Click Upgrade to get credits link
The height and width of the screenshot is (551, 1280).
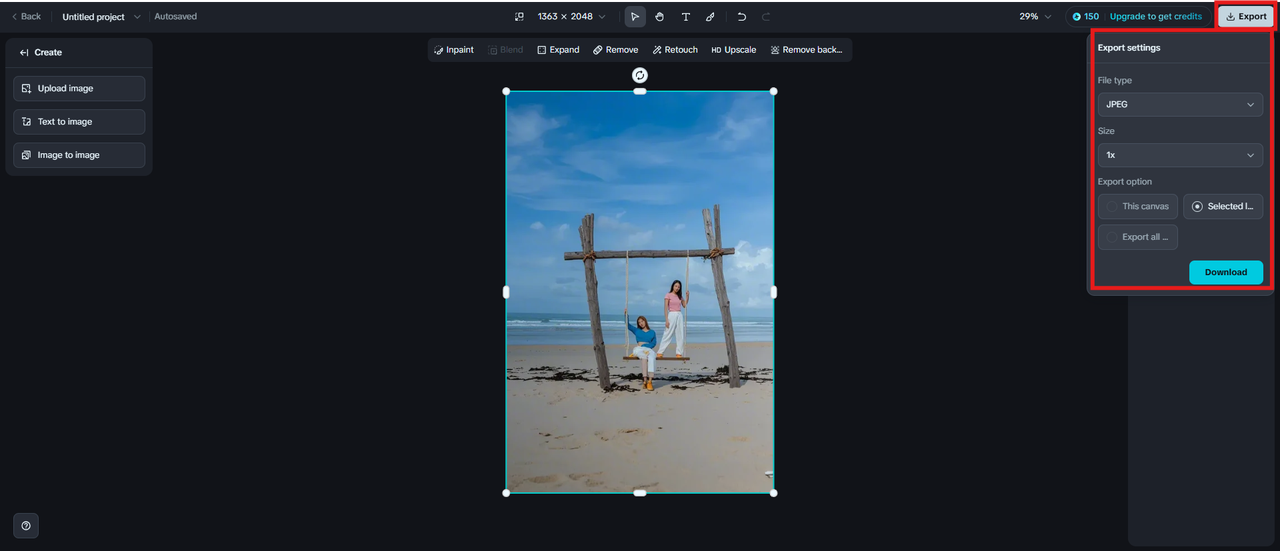(x=1156, y=17)
